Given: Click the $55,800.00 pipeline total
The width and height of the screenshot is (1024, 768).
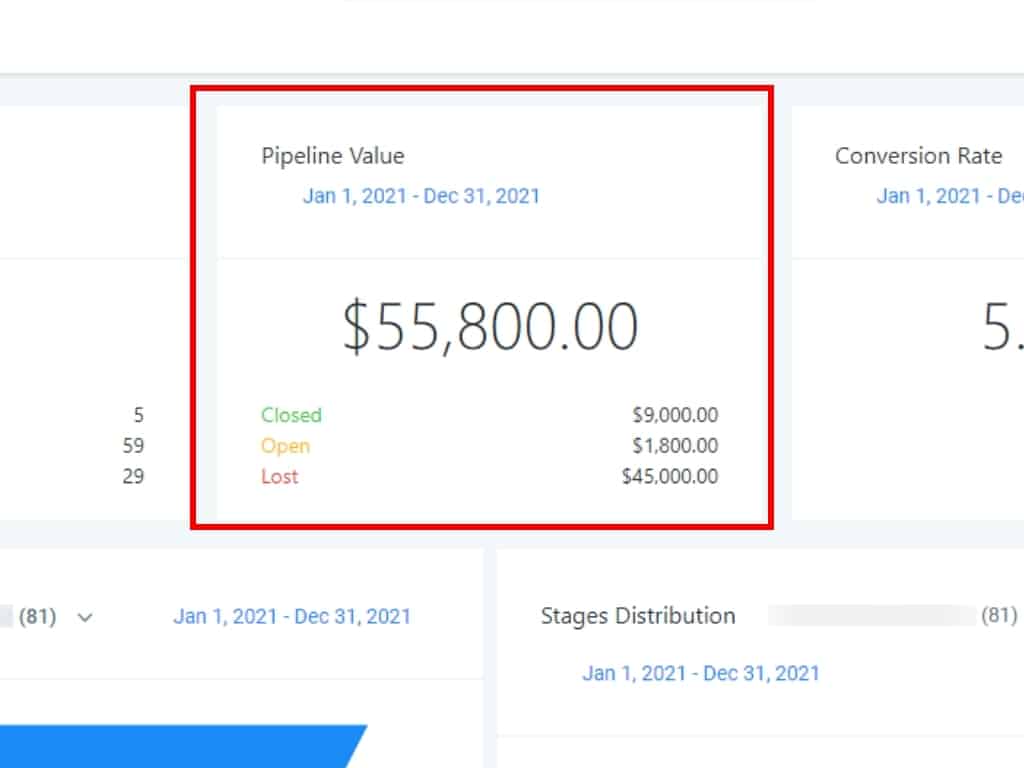Looking at the screenshot, I should point(490,327).
